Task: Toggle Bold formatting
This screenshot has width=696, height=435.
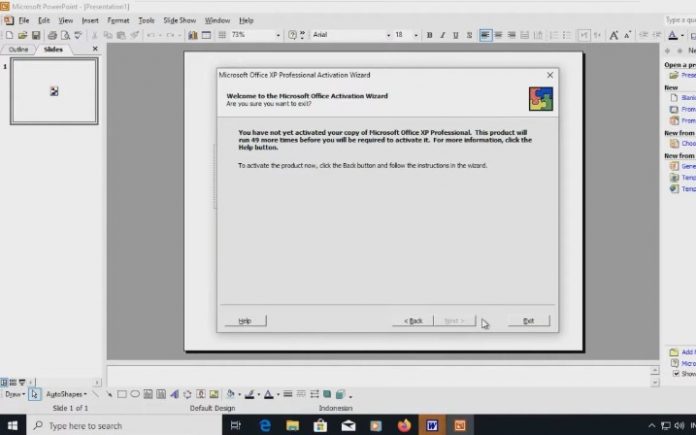Action: pyautogui.click(x=429, y=35)
